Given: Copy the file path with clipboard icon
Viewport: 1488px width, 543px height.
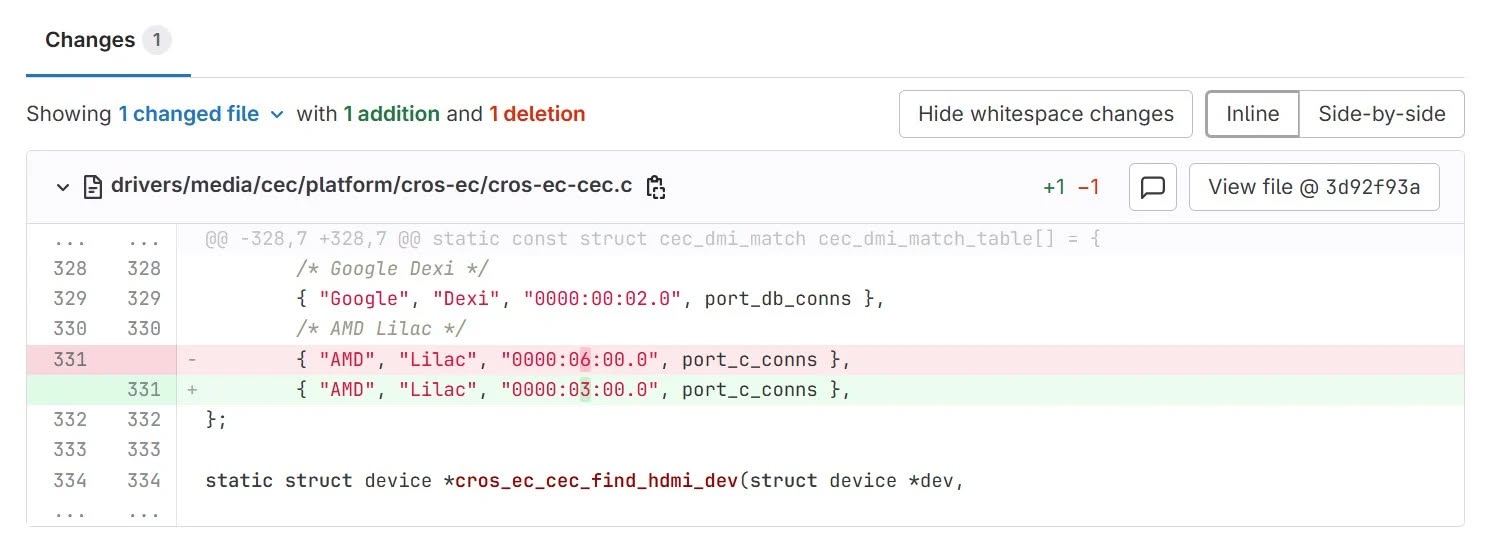Looking at the screenshot, I should pyautogui.click(x=656, y=187).
